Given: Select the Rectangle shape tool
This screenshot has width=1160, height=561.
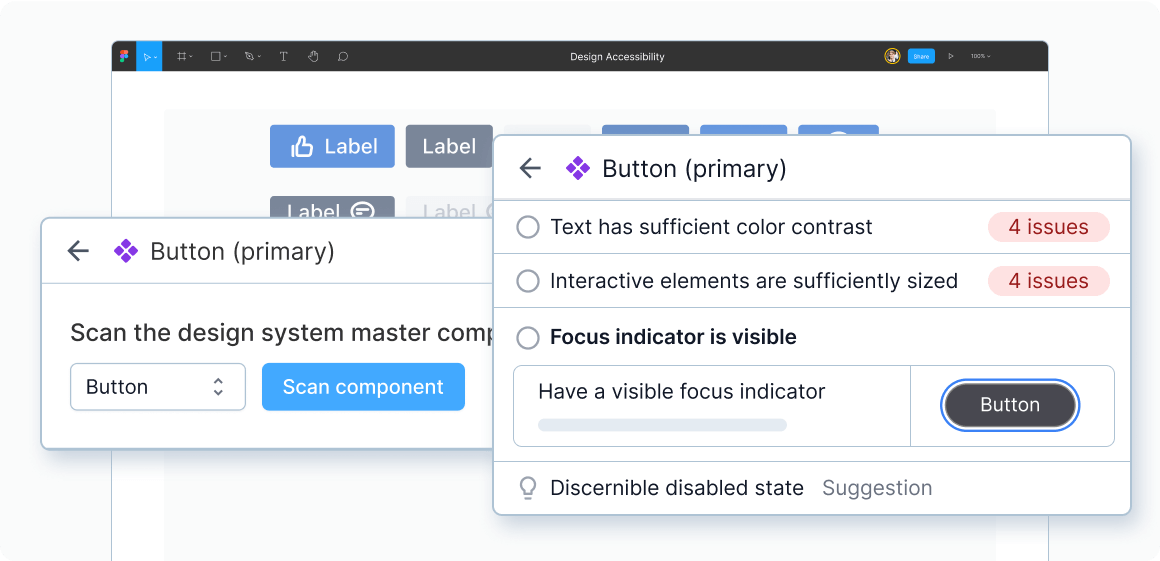Looking at the screenshot, I should 217,57.
